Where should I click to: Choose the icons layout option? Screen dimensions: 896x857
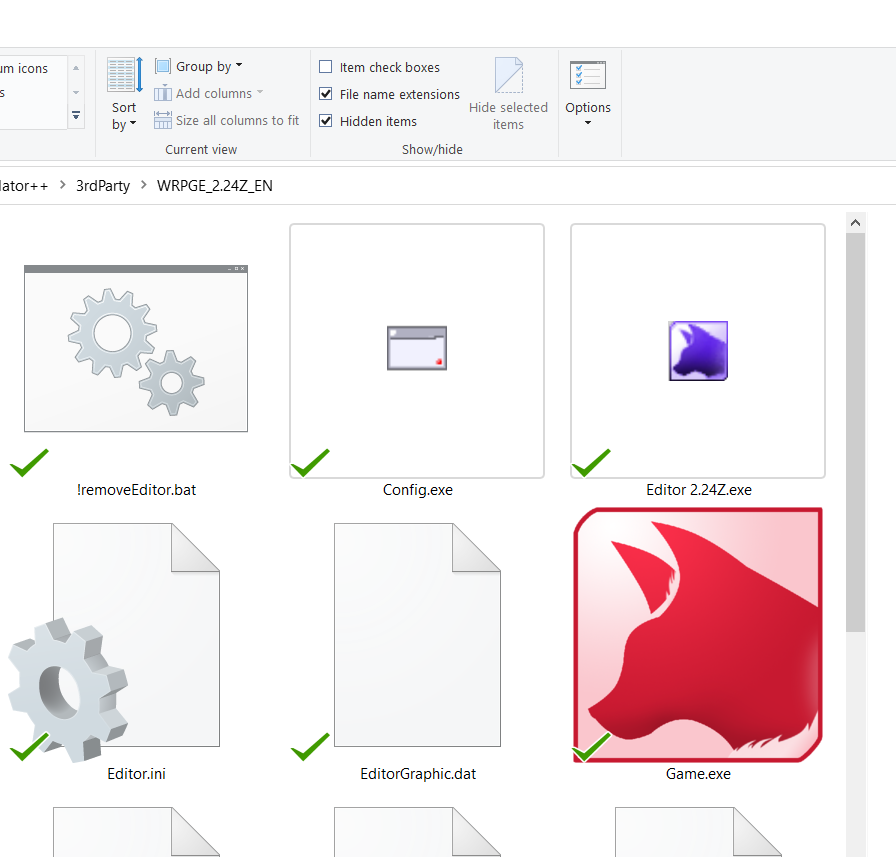pyautogui.click(x=24, y=69)
